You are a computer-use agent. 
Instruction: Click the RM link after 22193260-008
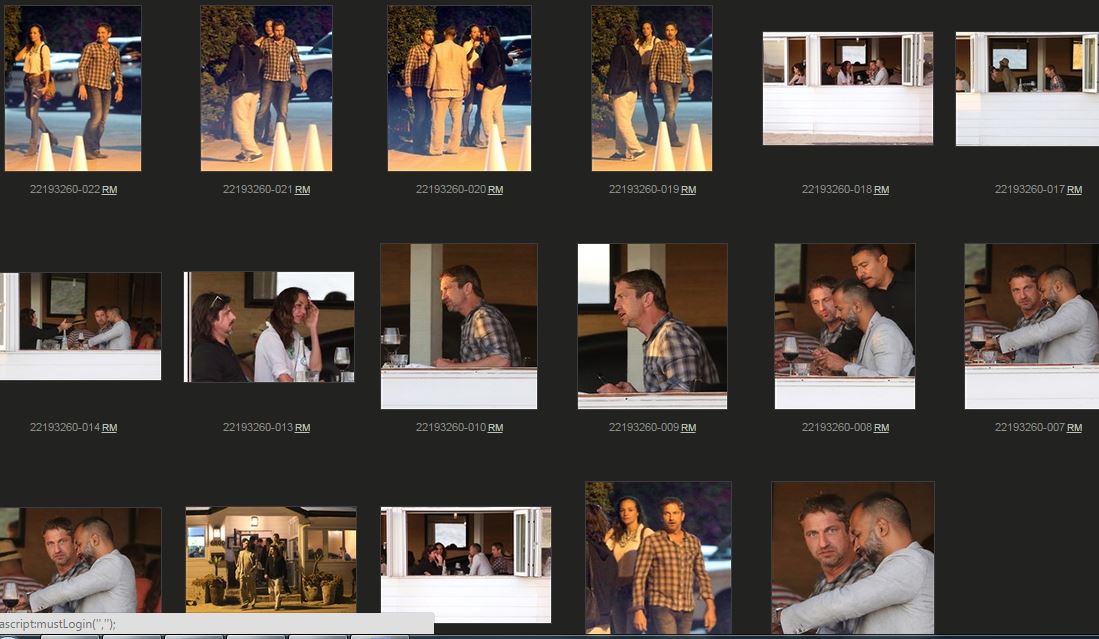(x=881, y=428)
